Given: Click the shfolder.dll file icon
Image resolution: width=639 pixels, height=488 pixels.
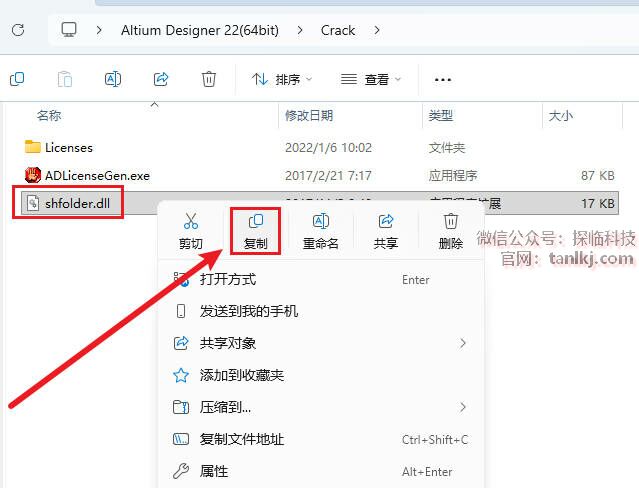Looking at the screenshot, I should coord(33,203).
